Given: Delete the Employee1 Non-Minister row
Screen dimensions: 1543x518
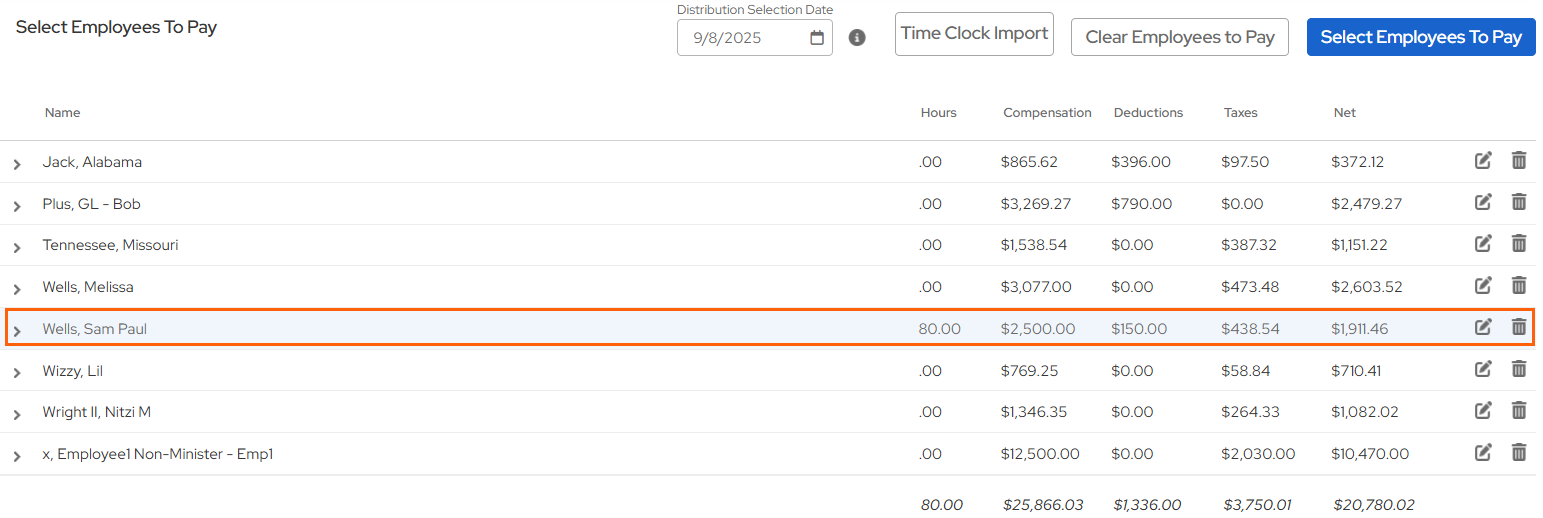Looking at the screenshot, I should pos(1518,453).
